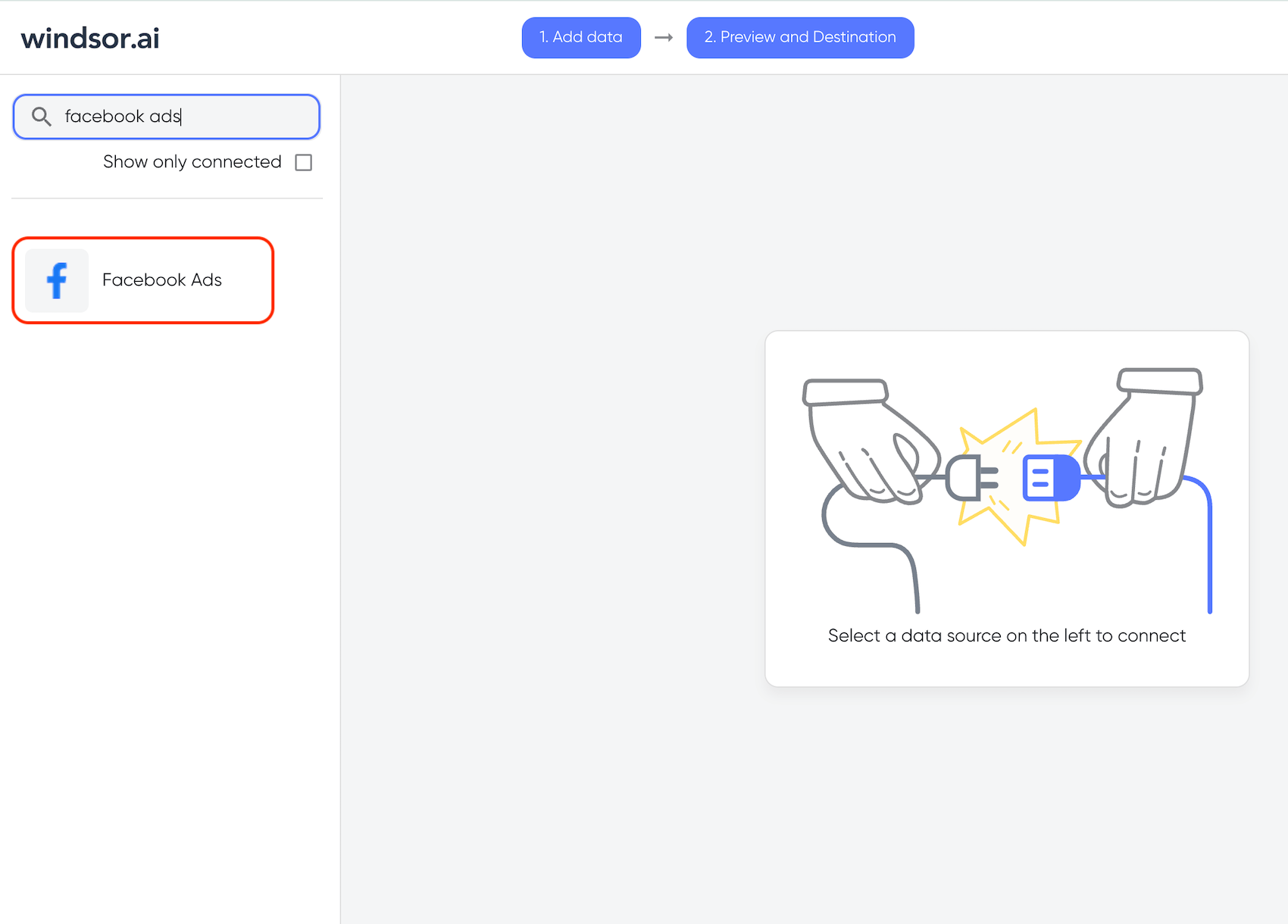Click the highlighted red outlined connector

(142, 280)
